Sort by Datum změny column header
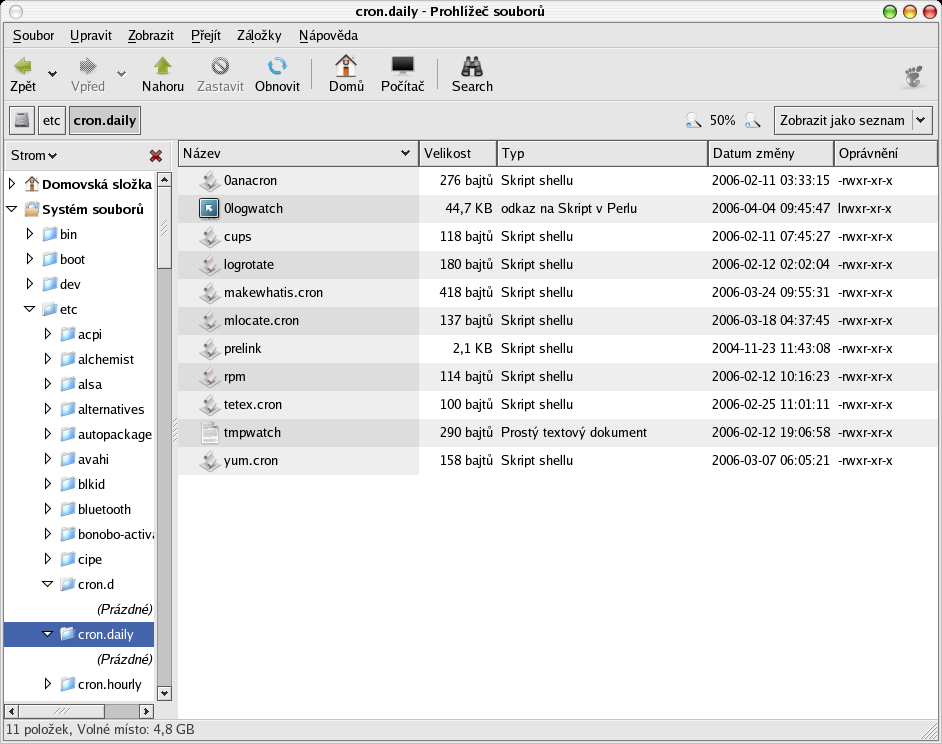942x744 pixels. [771, 153]
